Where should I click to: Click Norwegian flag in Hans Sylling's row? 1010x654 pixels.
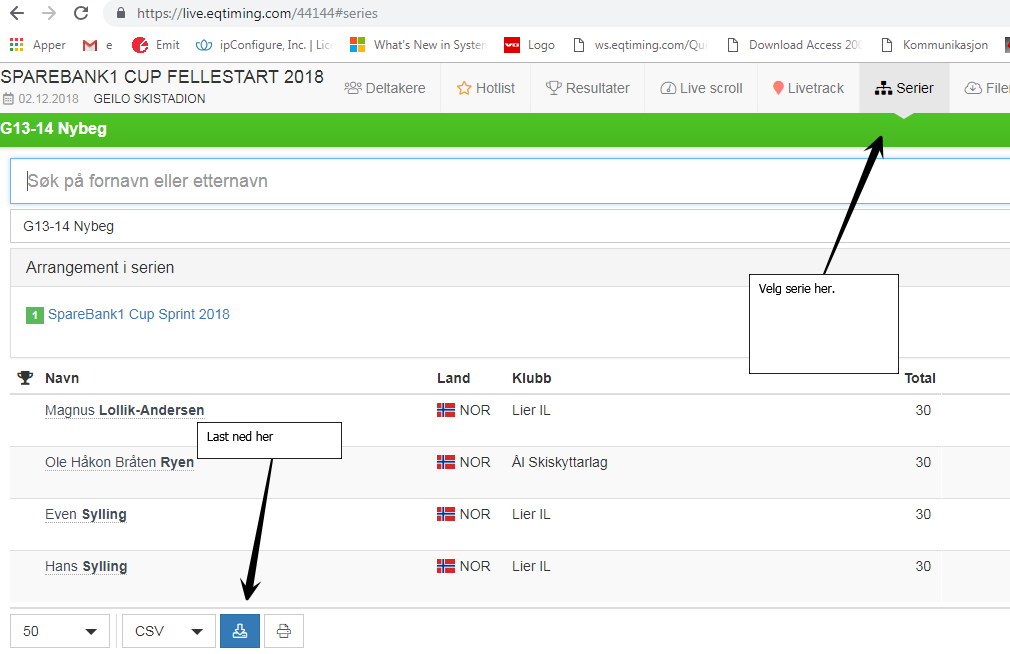point(446,566)
